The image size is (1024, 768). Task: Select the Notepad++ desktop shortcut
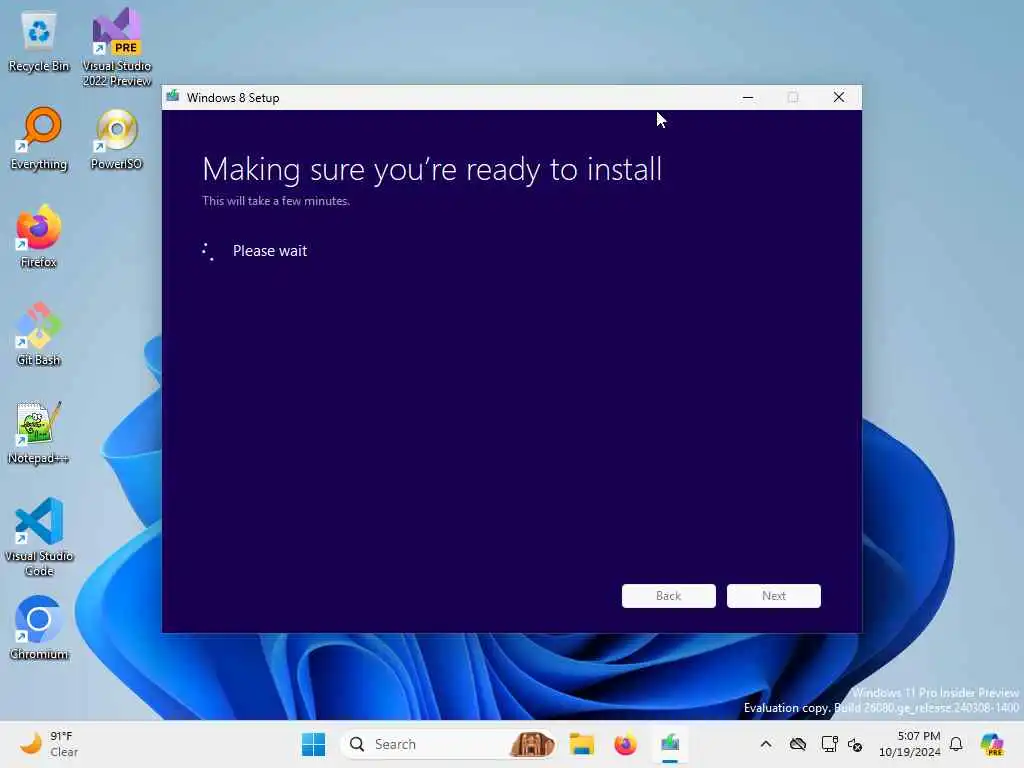point(39,432)
